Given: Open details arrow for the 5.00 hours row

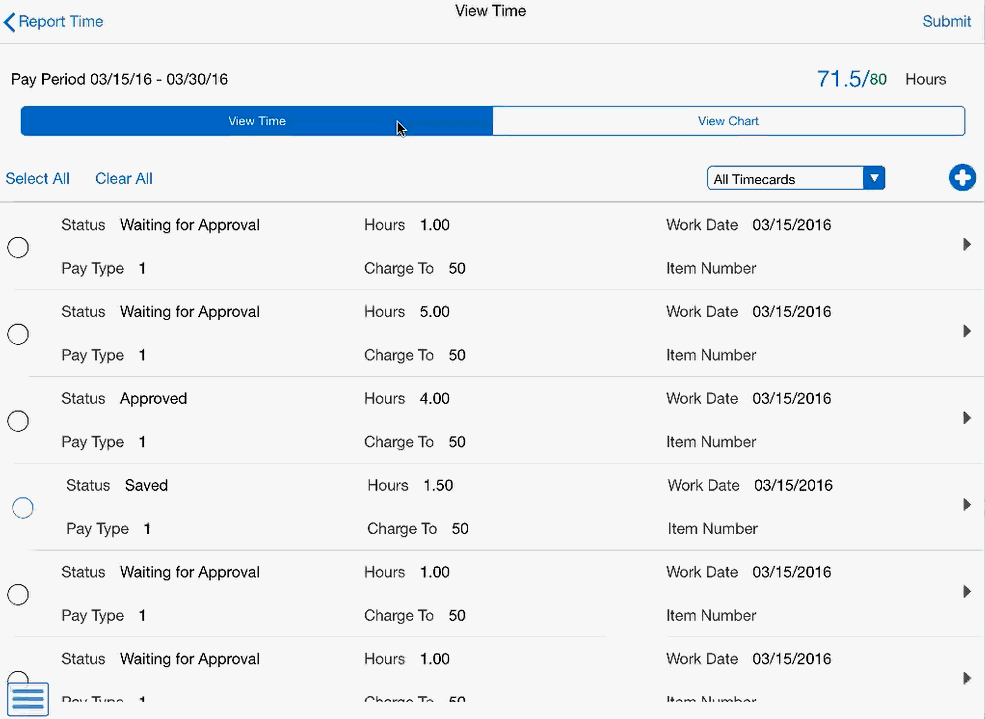Looking at the screenshot, I should (966, 331).
